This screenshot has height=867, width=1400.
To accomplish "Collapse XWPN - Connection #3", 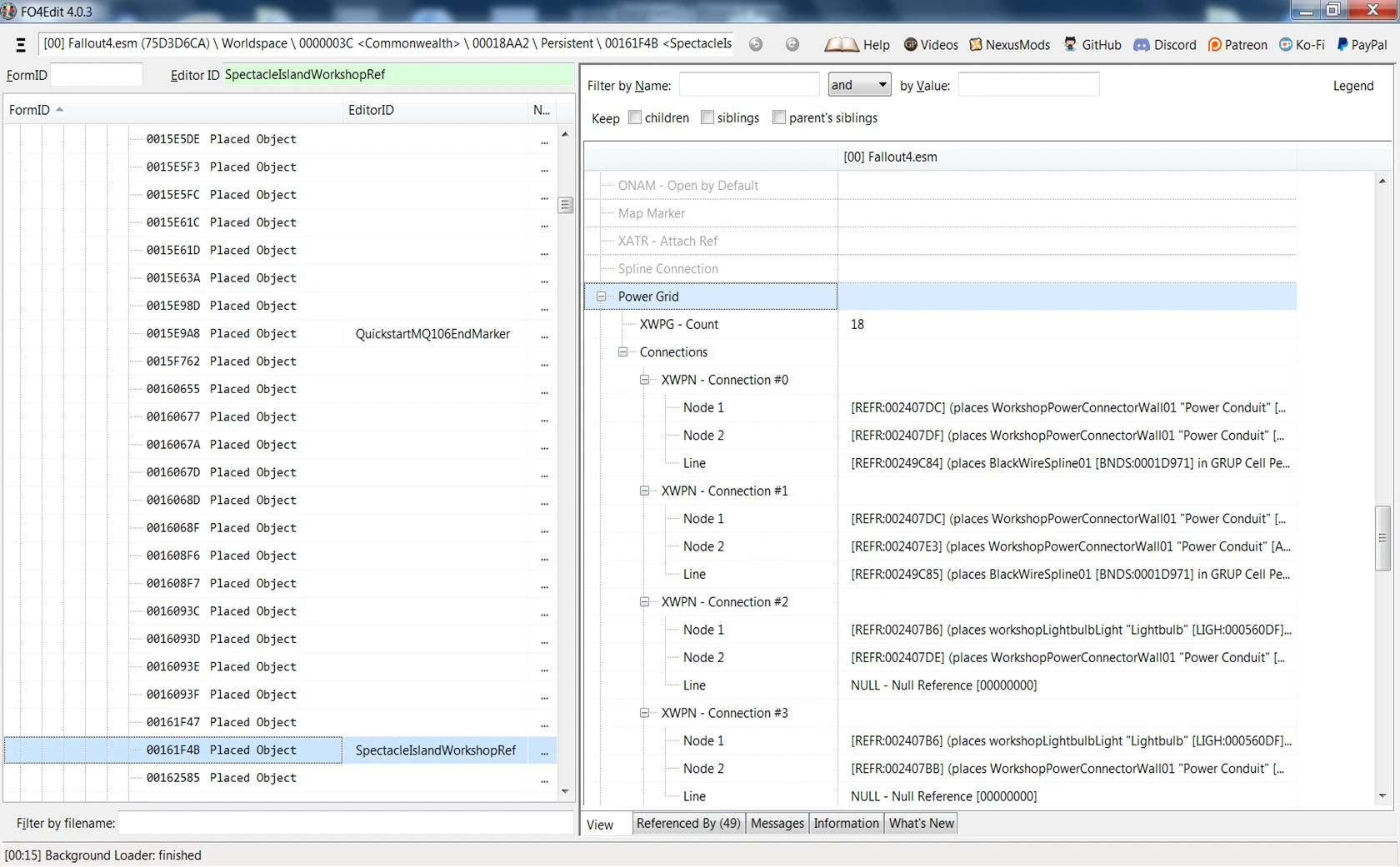I will point(644,713).
